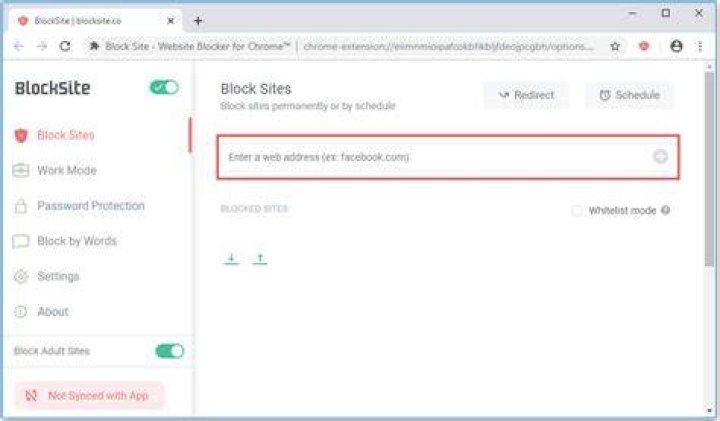Screen dimensions: 720x421
Task: Click the Not Synced with App button
Action: [x=89, y=395]
